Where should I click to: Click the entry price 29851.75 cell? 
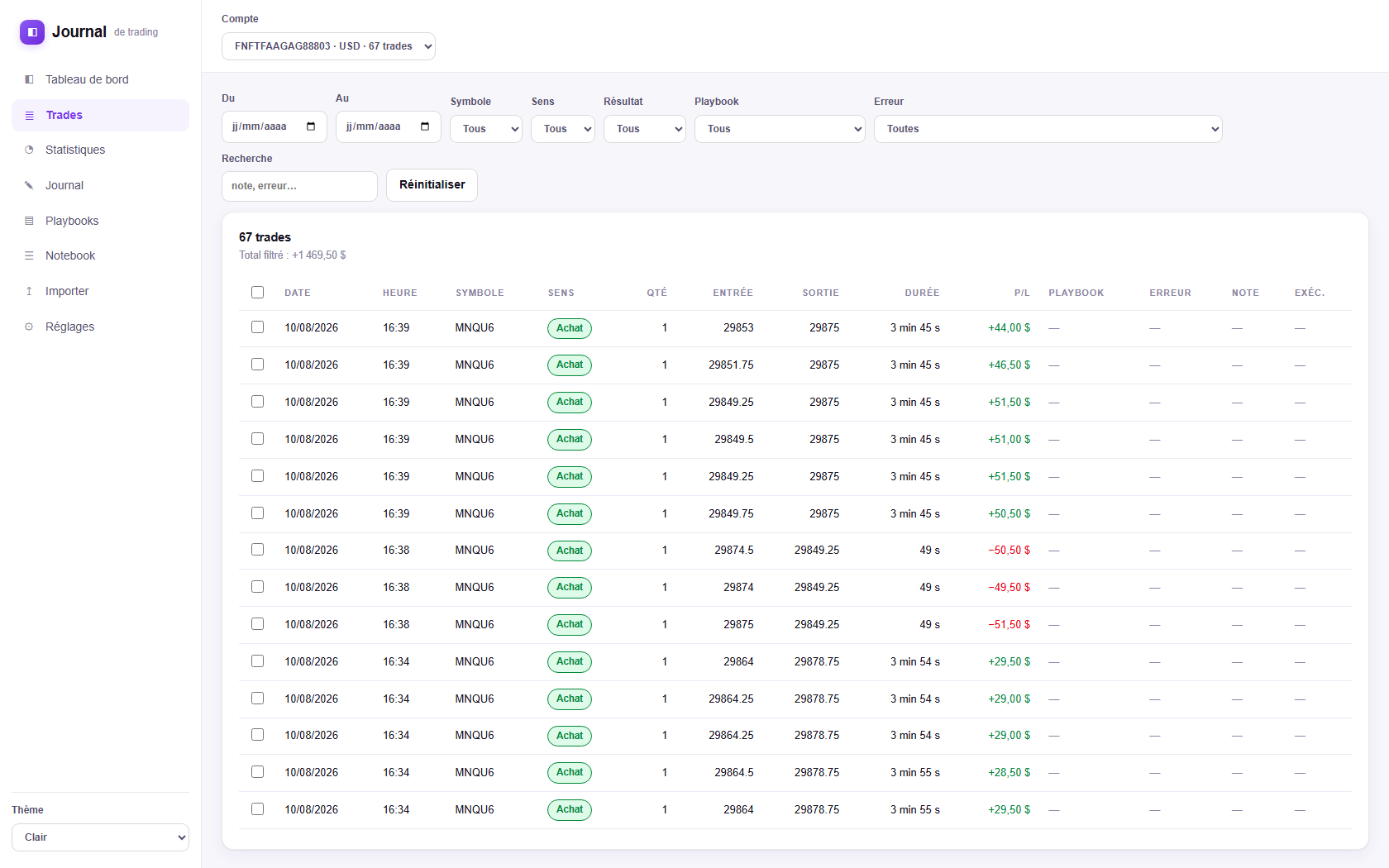point(731,365)
